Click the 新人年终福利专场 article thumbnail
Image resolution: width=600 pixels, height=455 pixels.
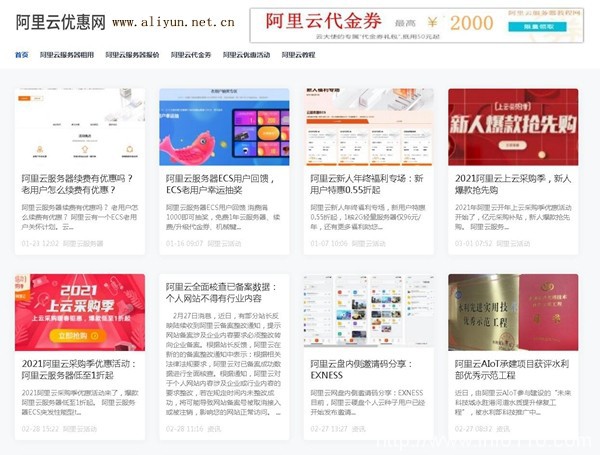click(368, 127)
